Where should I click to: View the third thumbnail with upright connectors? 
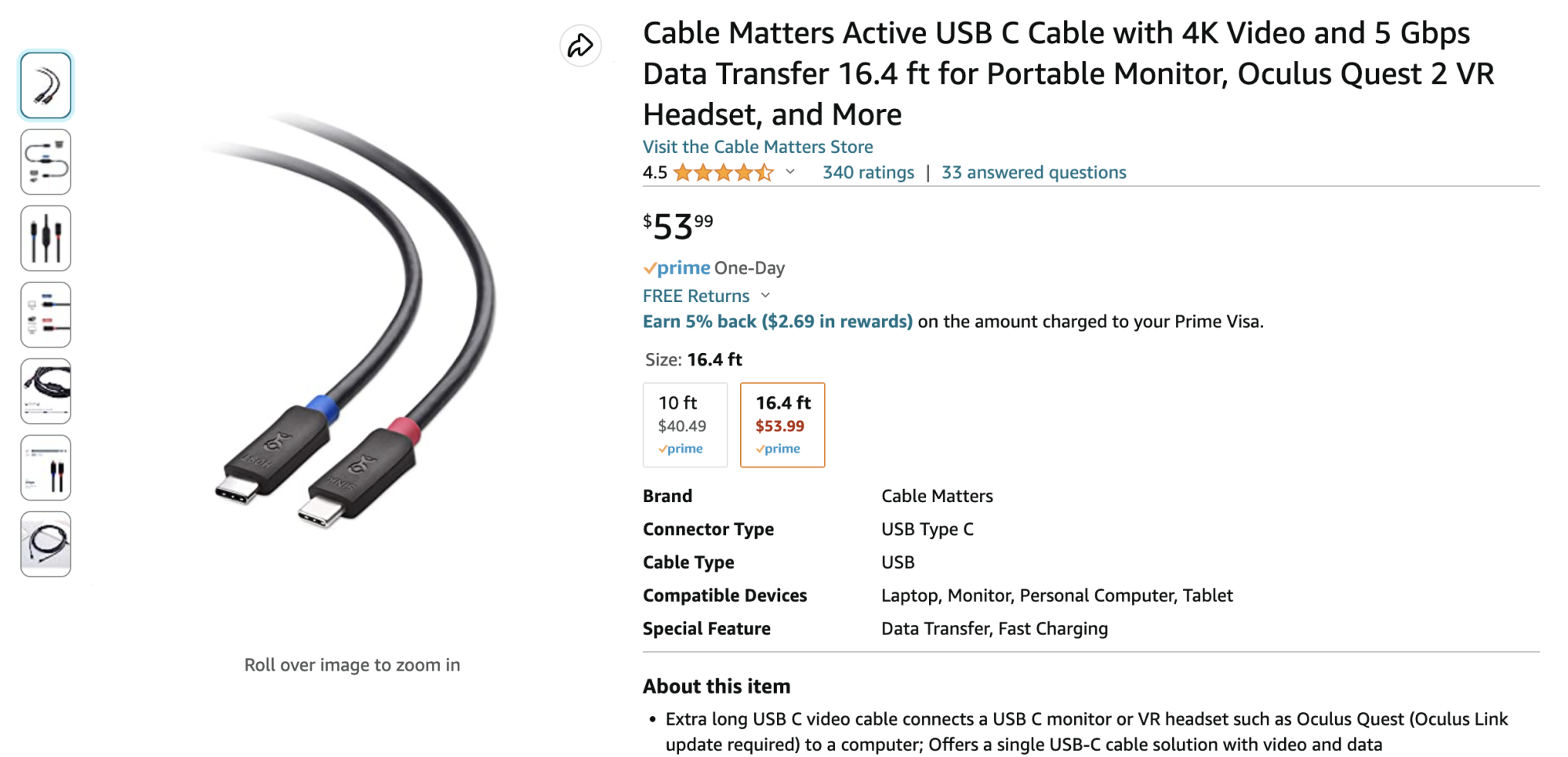45,238
